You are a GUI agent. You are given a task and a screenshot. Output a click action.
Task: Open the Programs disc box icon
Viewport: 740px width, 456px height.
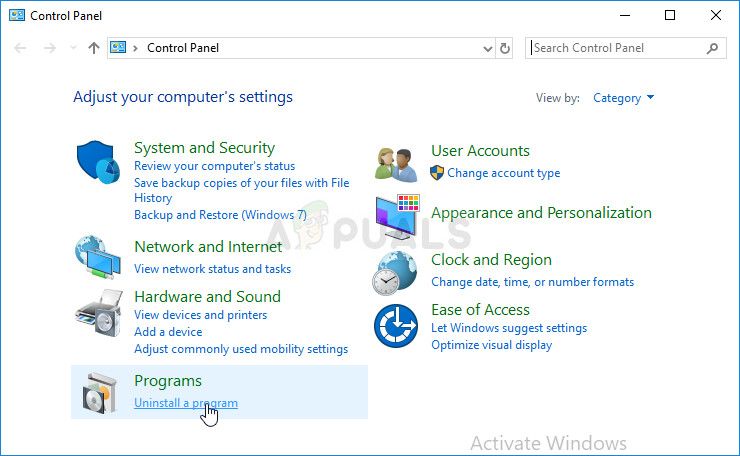tap(99, 393)
